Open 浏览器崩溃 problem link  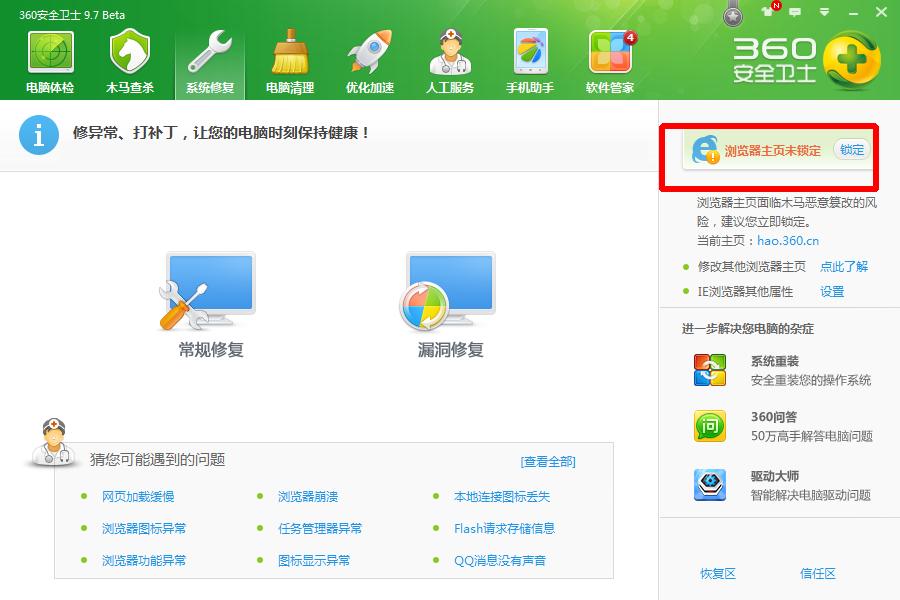tap(308, 496)
